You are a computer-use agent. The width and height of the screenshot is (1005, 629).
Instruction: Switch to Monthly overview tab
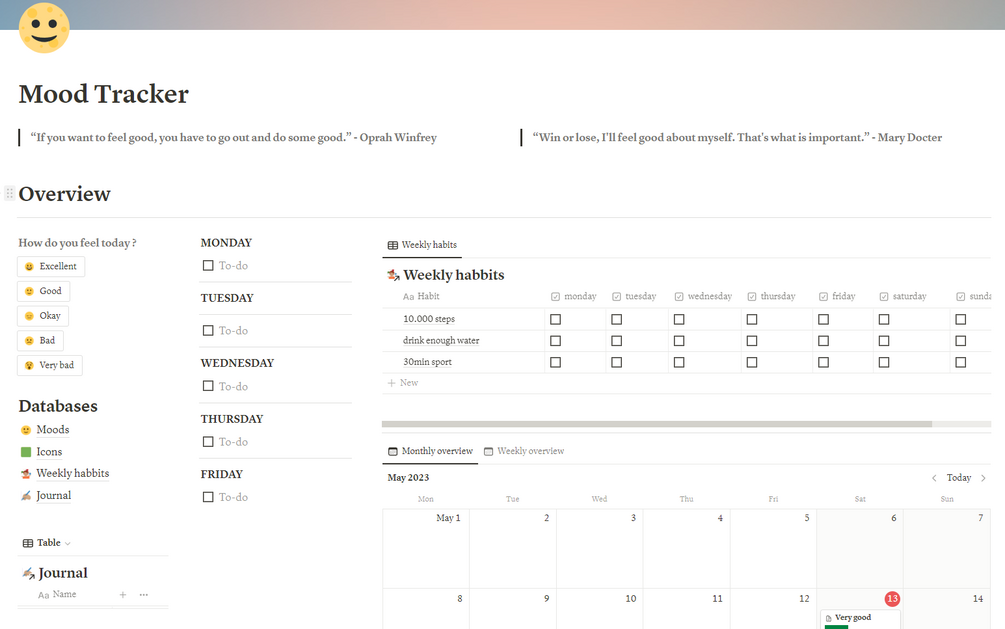pos(430,451)
